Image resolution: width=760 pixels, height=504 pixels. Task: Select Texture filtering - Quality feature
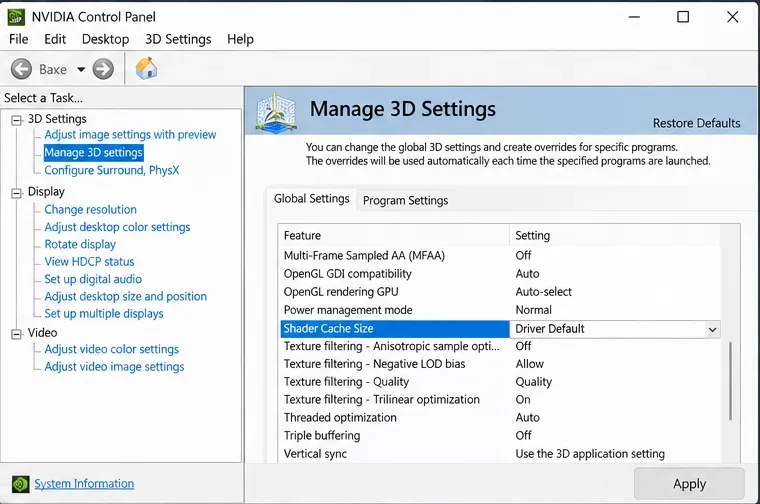coord(500,382)
